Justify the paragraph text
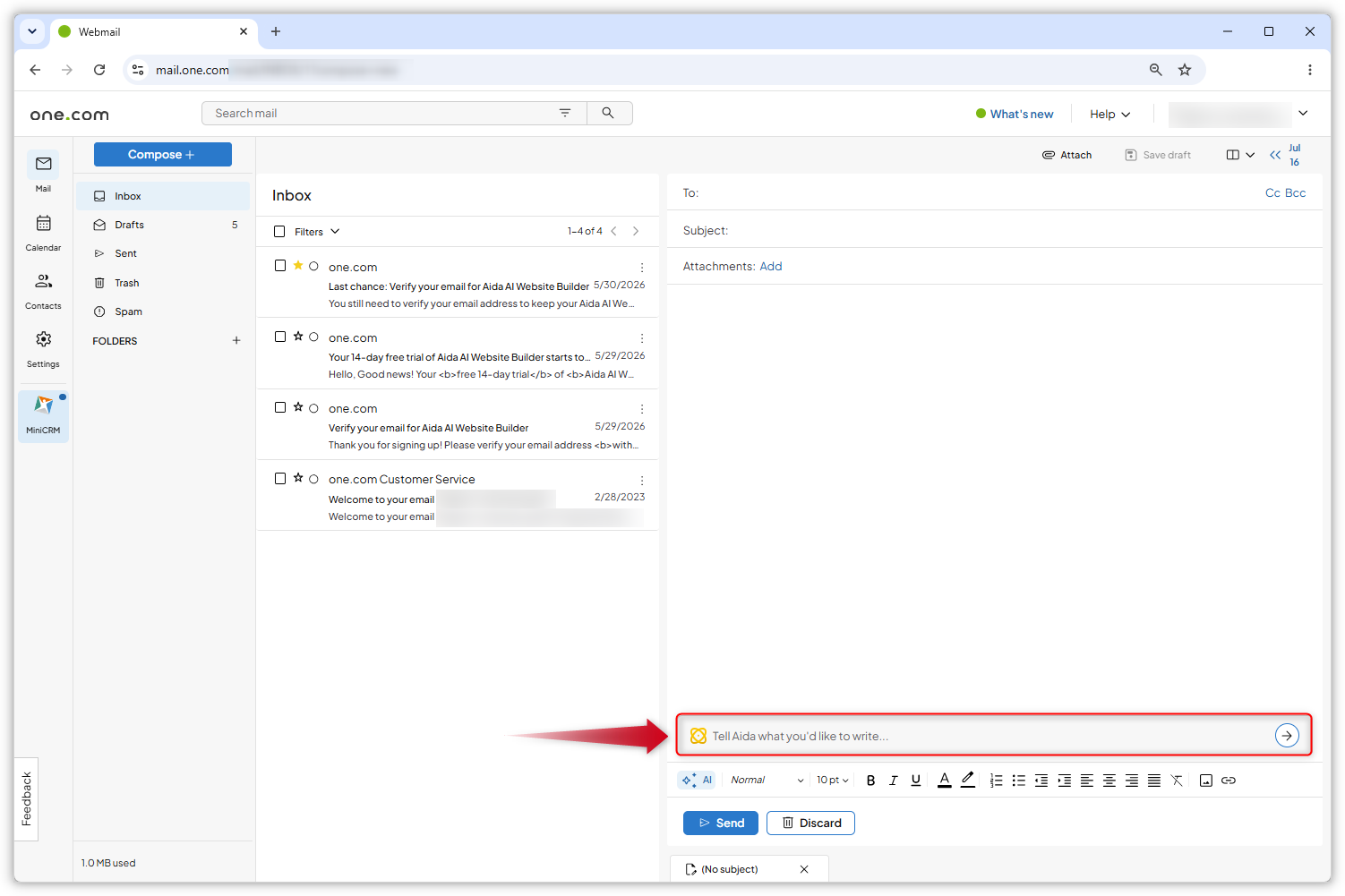The width and height of the screenshot is (1345, 896). click(x=1154, y=781)
